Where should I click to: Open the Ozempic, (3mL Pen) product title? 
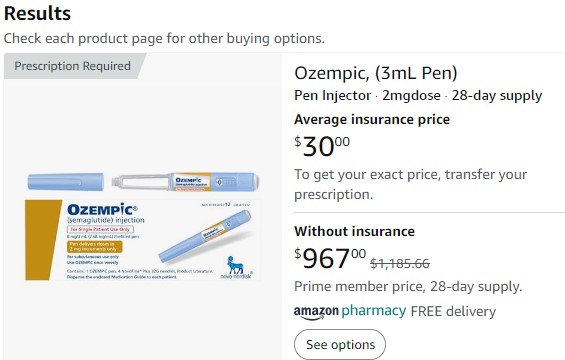tap(376, 73)
